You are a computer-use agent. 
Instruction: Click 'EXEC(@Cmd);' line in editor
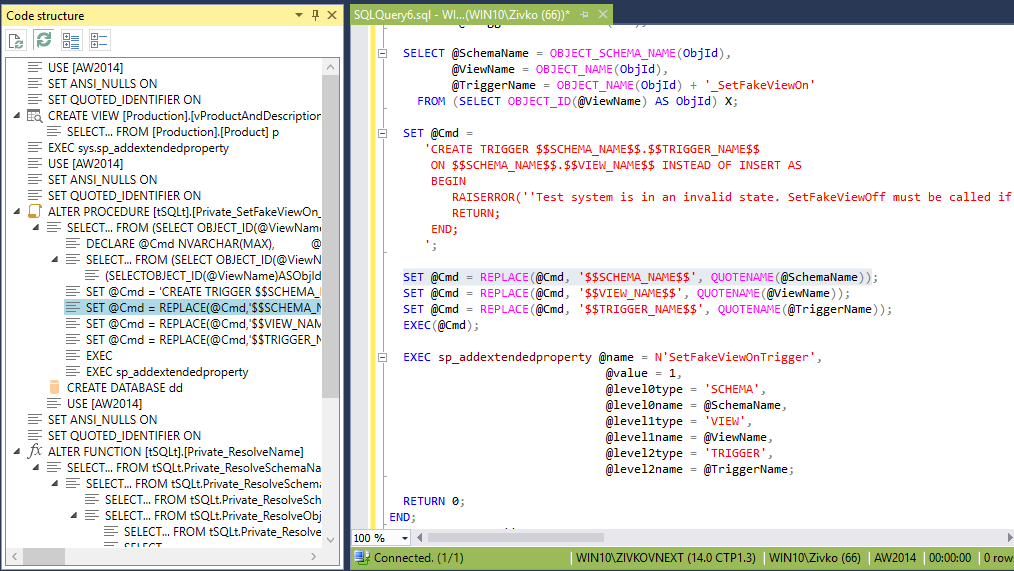pos(441,325)
